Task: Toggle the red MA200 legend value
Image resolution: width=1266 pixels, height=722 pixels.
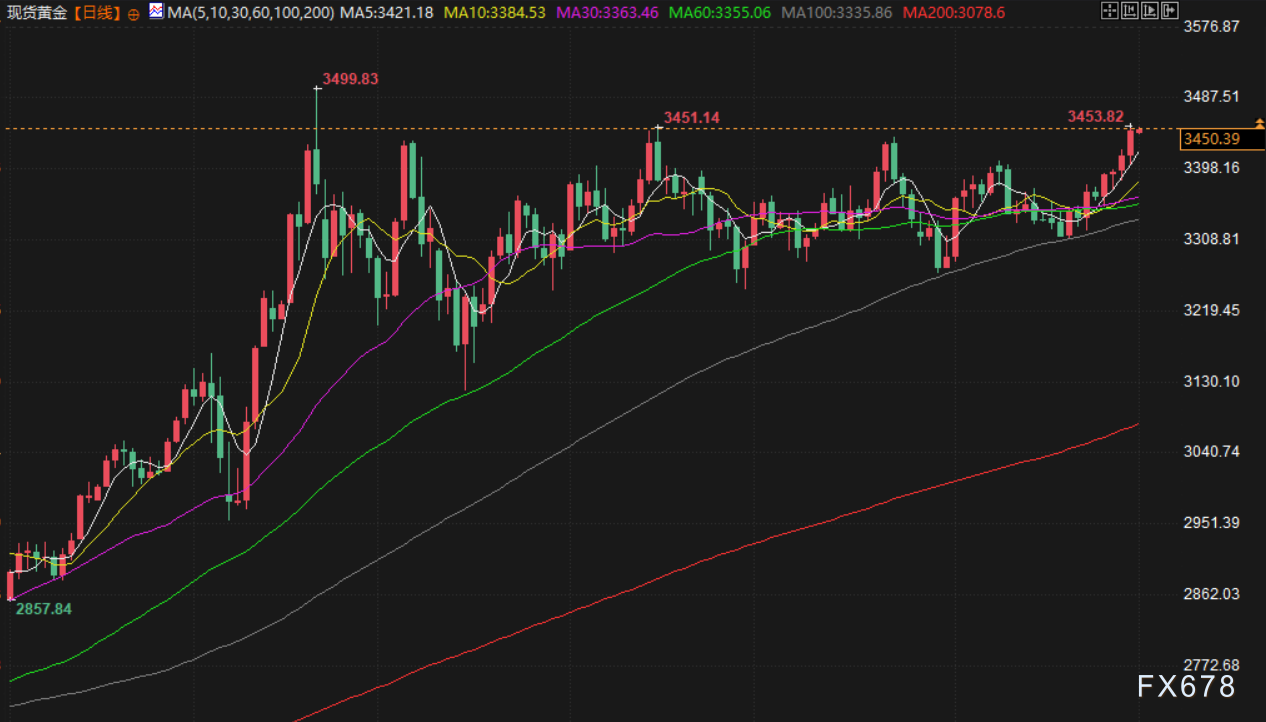Action: [956, 12]
